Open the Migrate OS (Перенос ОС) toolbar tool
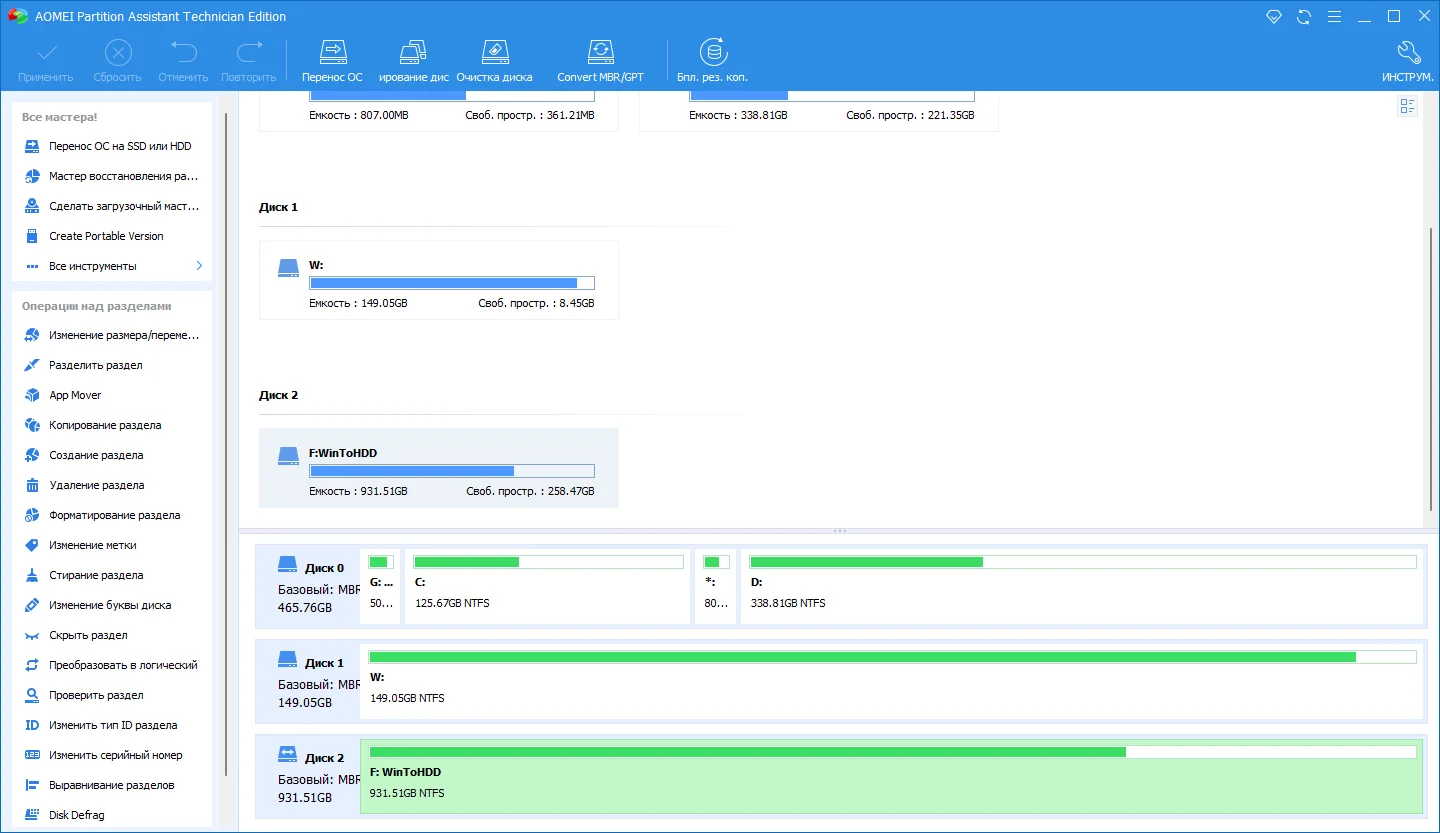The image size is (1440, 833). click(332, 62)
